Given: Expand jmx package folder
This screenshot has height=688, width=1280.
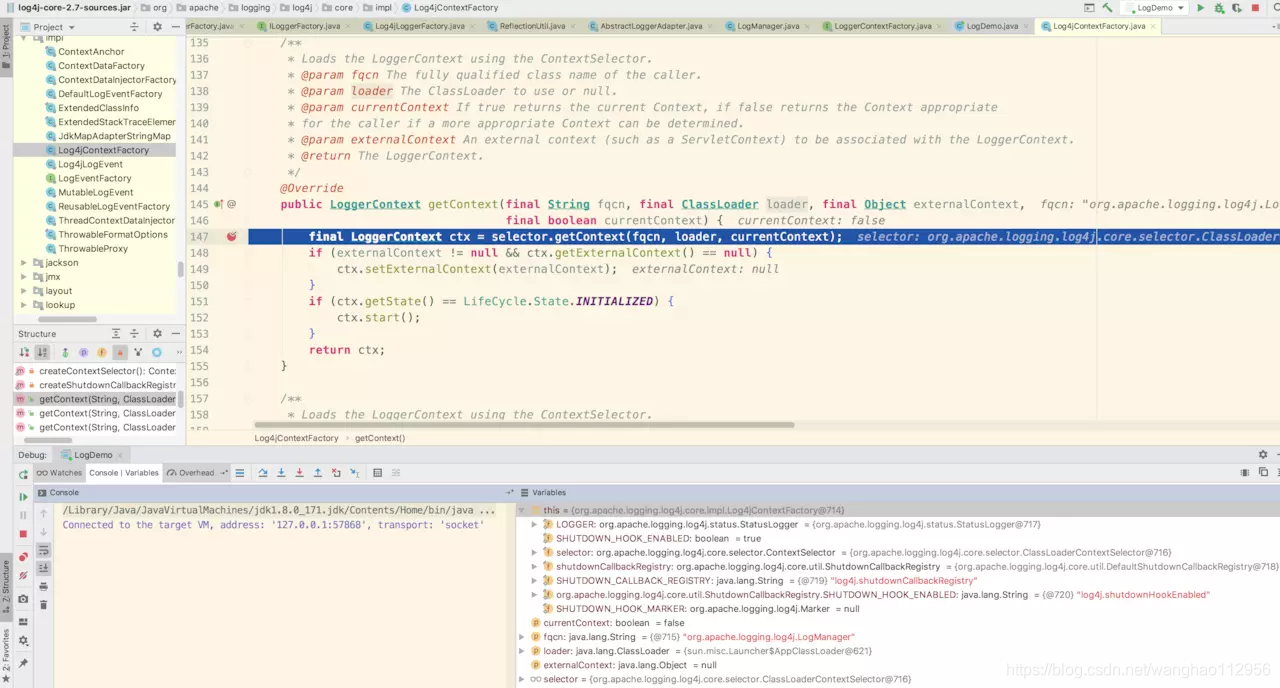Looking at the screenshot, I should [24, 277].
